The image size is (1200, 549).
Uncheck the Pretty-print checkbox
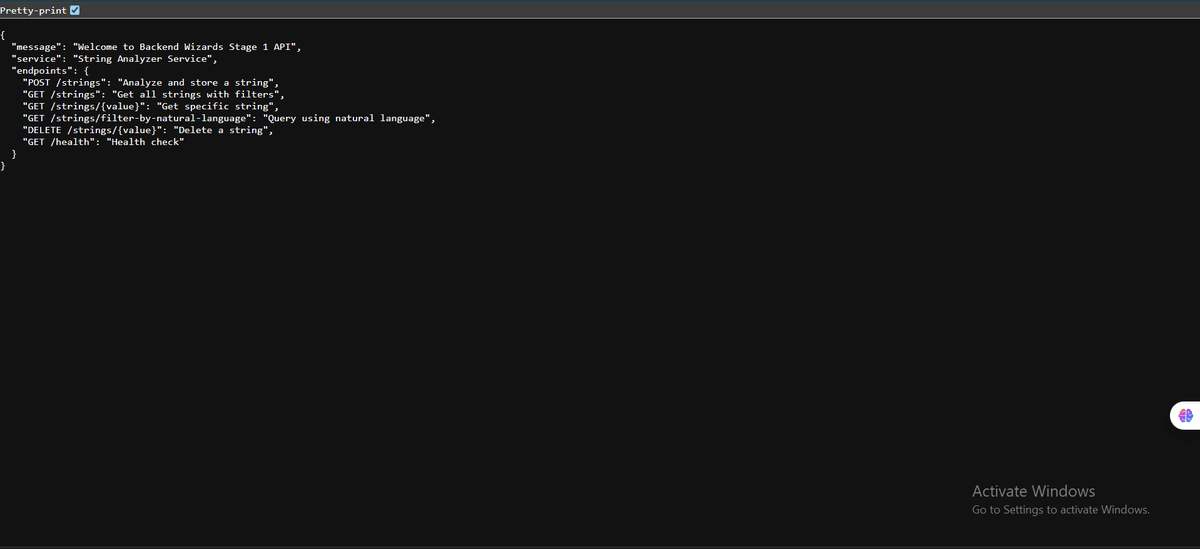coord(75,10)
